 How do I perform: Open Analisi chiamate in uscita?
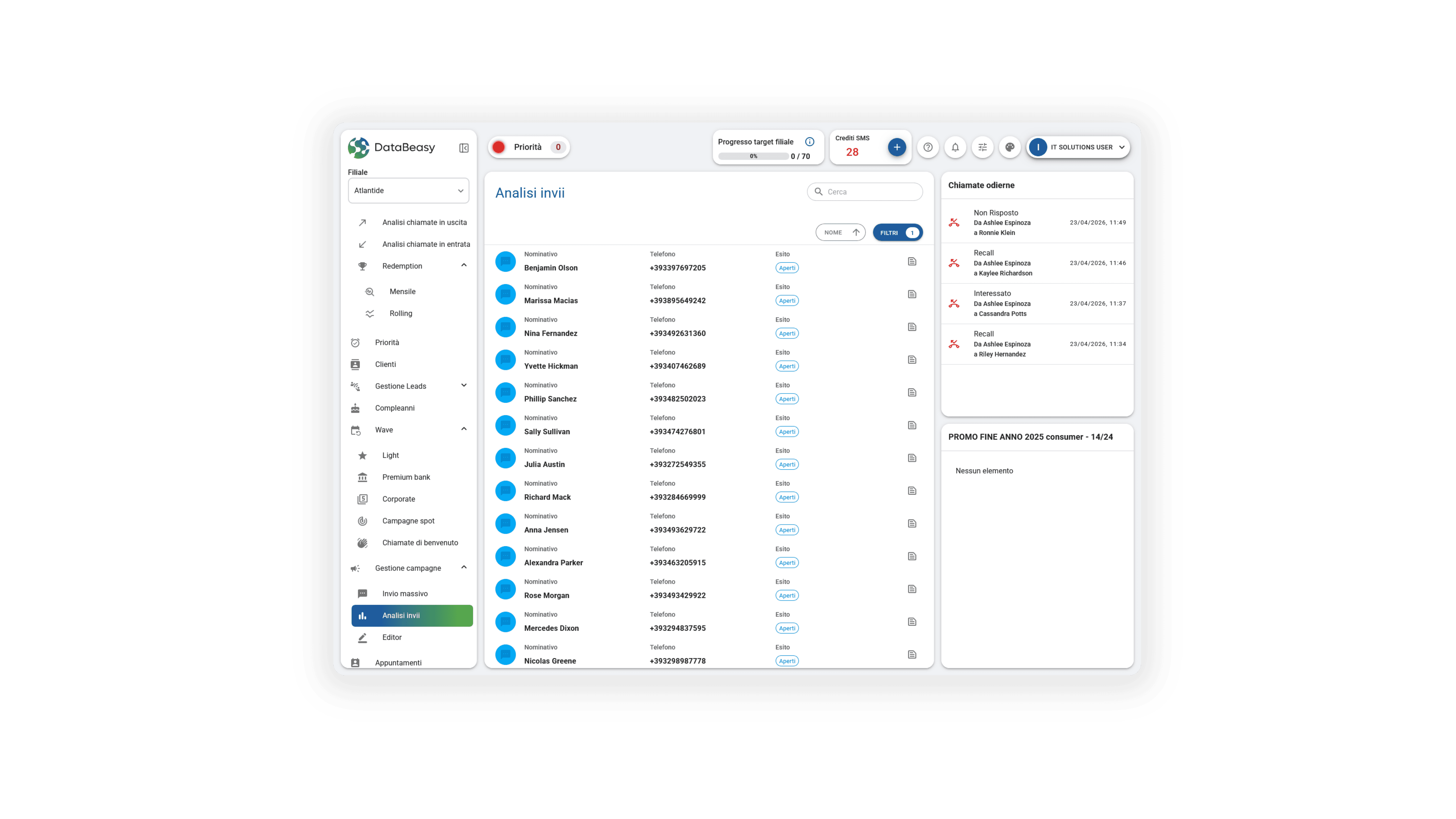point(424,222)
